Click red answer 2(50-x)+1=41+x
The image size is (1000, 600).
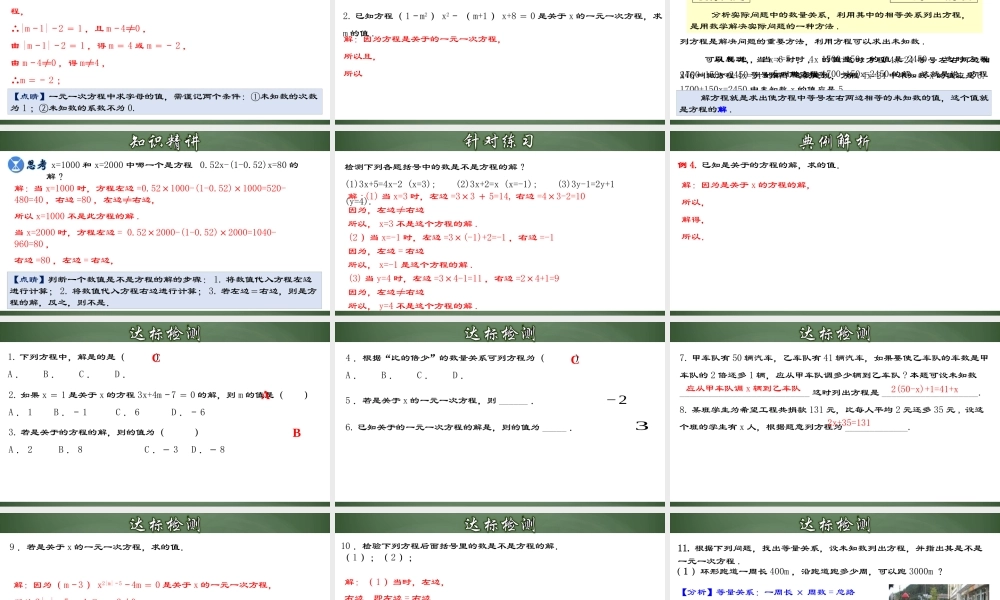pyautogui.click(x=924, y=389)
